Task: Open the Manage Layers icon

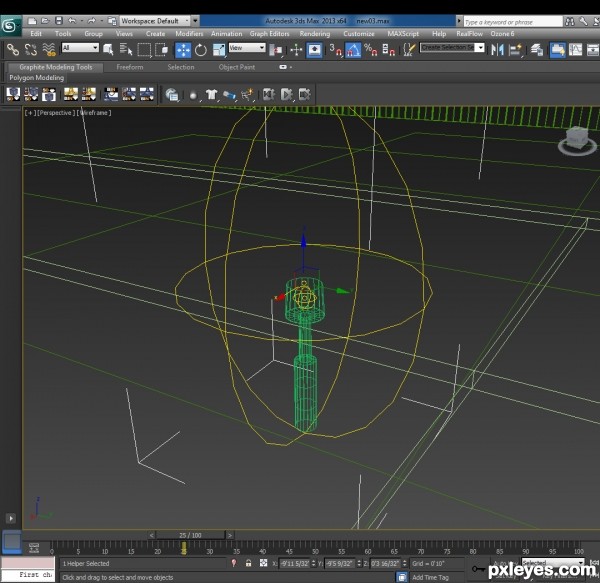Action: pyautogui.click(x=537, y=50)
